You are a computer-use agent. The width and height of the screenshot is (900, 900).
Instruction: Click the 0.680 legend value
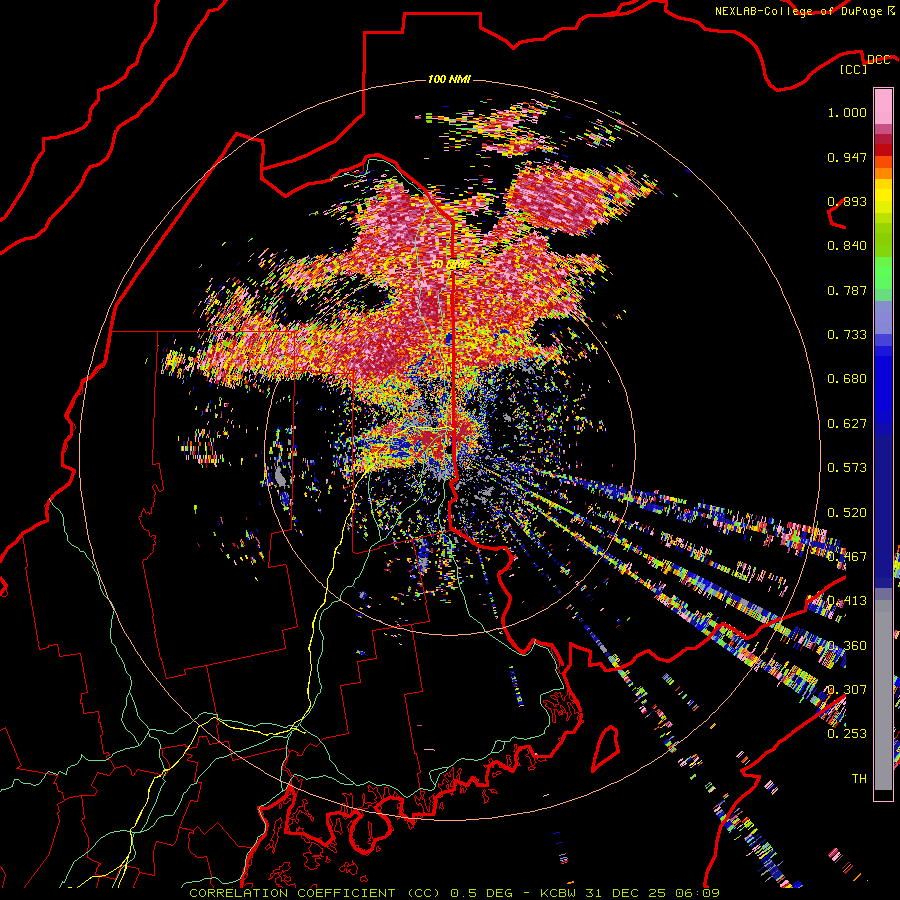pyautogui.click(x=847, y=379)
